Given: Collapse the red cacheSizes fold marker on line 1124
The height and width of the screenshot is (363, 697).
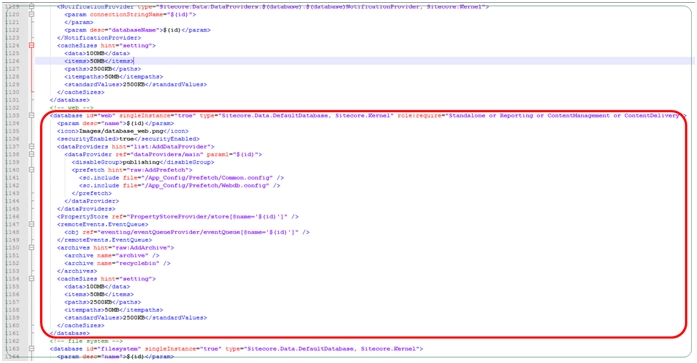Looking at the screenshot, I should pyautogui.click(x=32, y=45).
